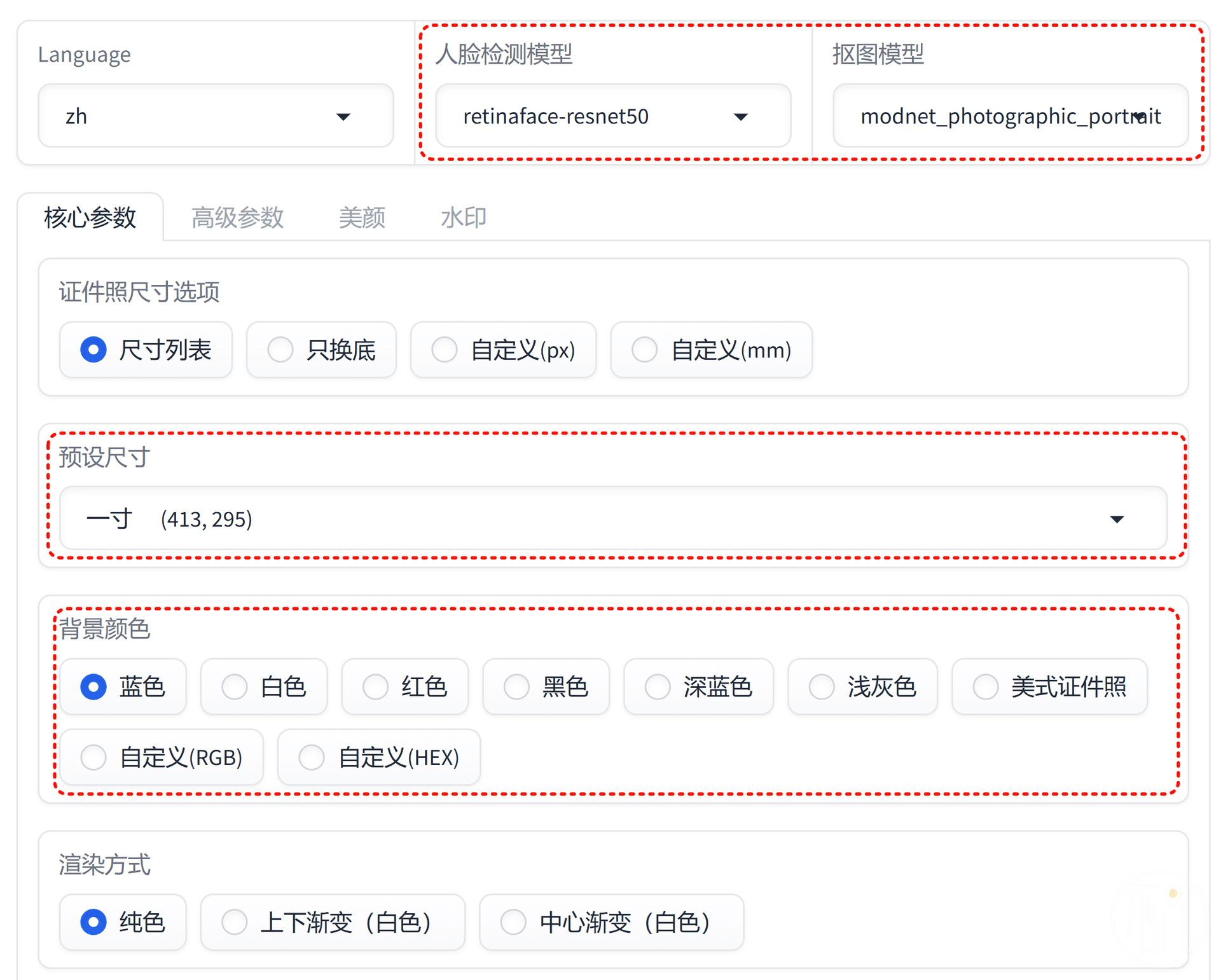This screenshot has width=1221, height=980.
Task: Choose 自定义(HEX) background color
Action: (379, 757)
